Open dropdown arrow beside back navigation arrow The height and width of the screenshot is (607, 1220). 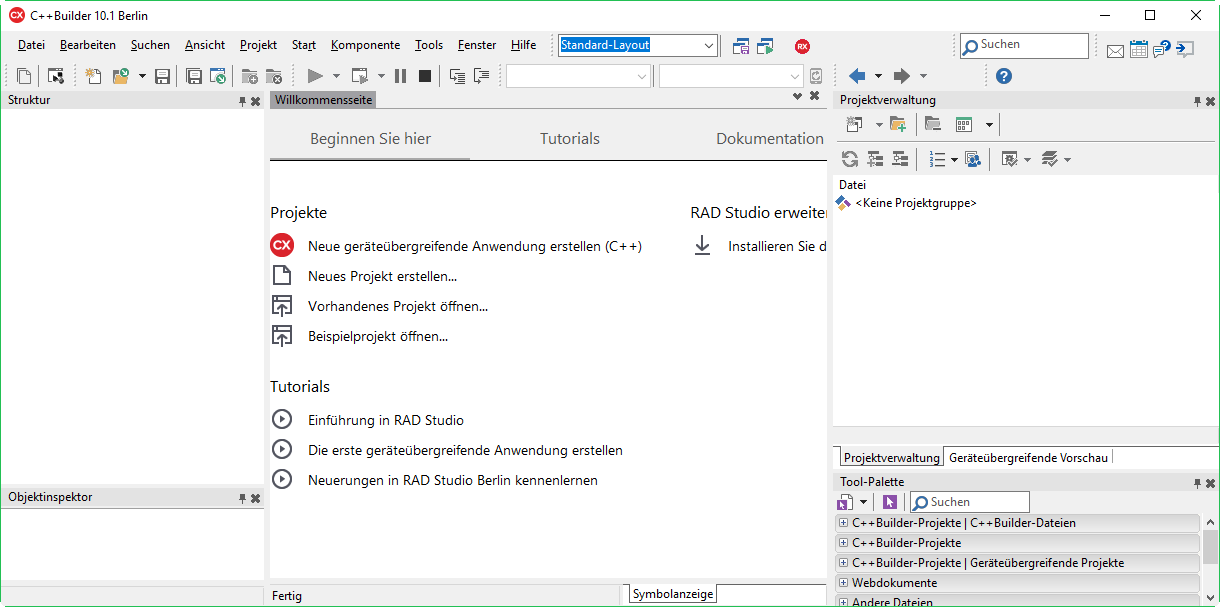(x=878, y=76)
